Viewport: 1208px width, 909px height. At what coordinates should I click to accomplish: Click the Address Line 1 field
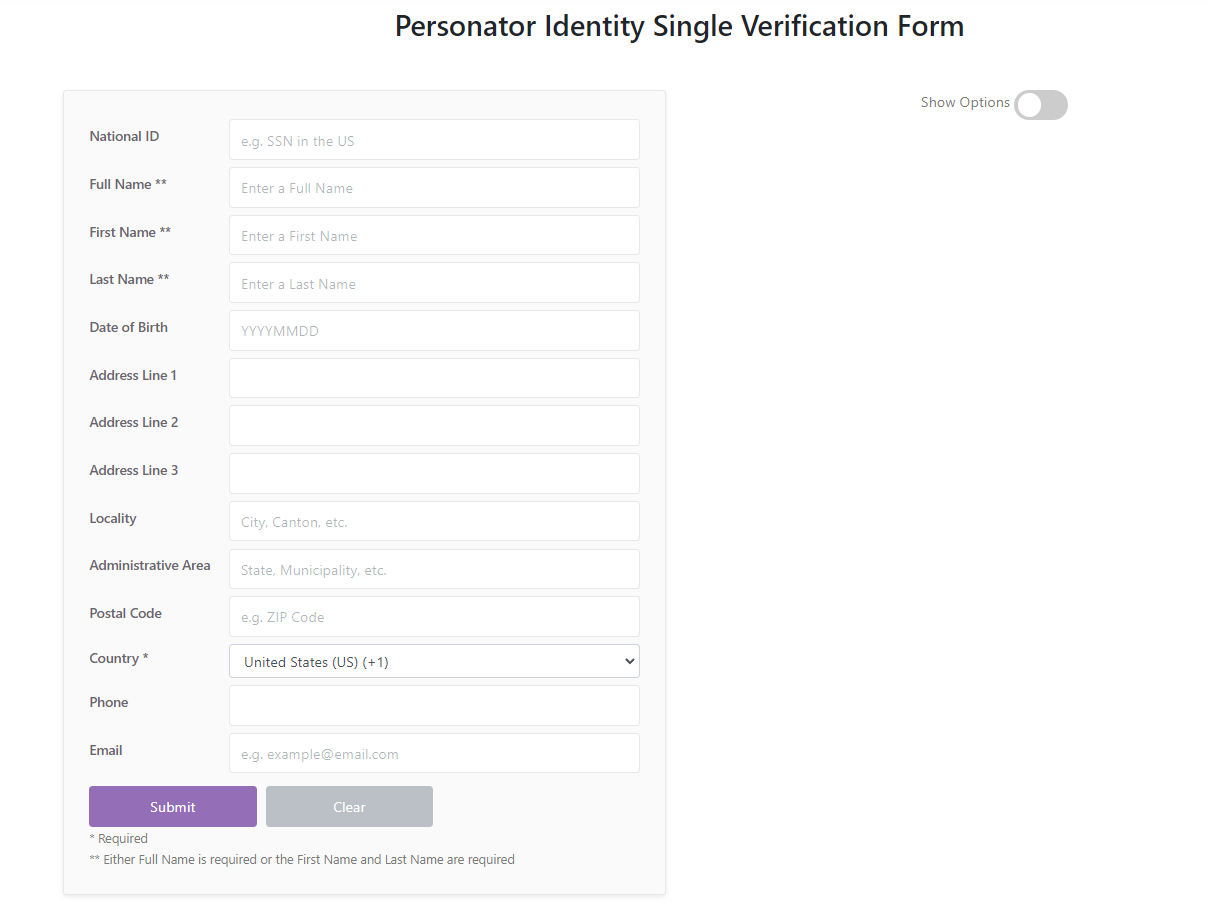click(x=434, y=378)
